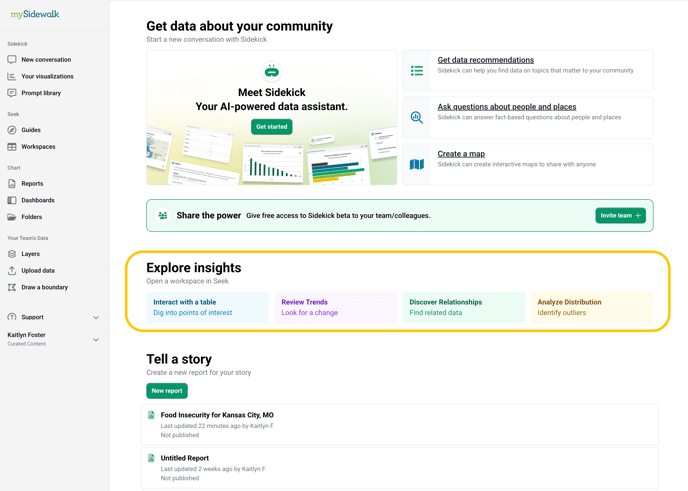Click the Reports document icon
The height and width of the screenshot is (491, 688).
tap(12, 183)
